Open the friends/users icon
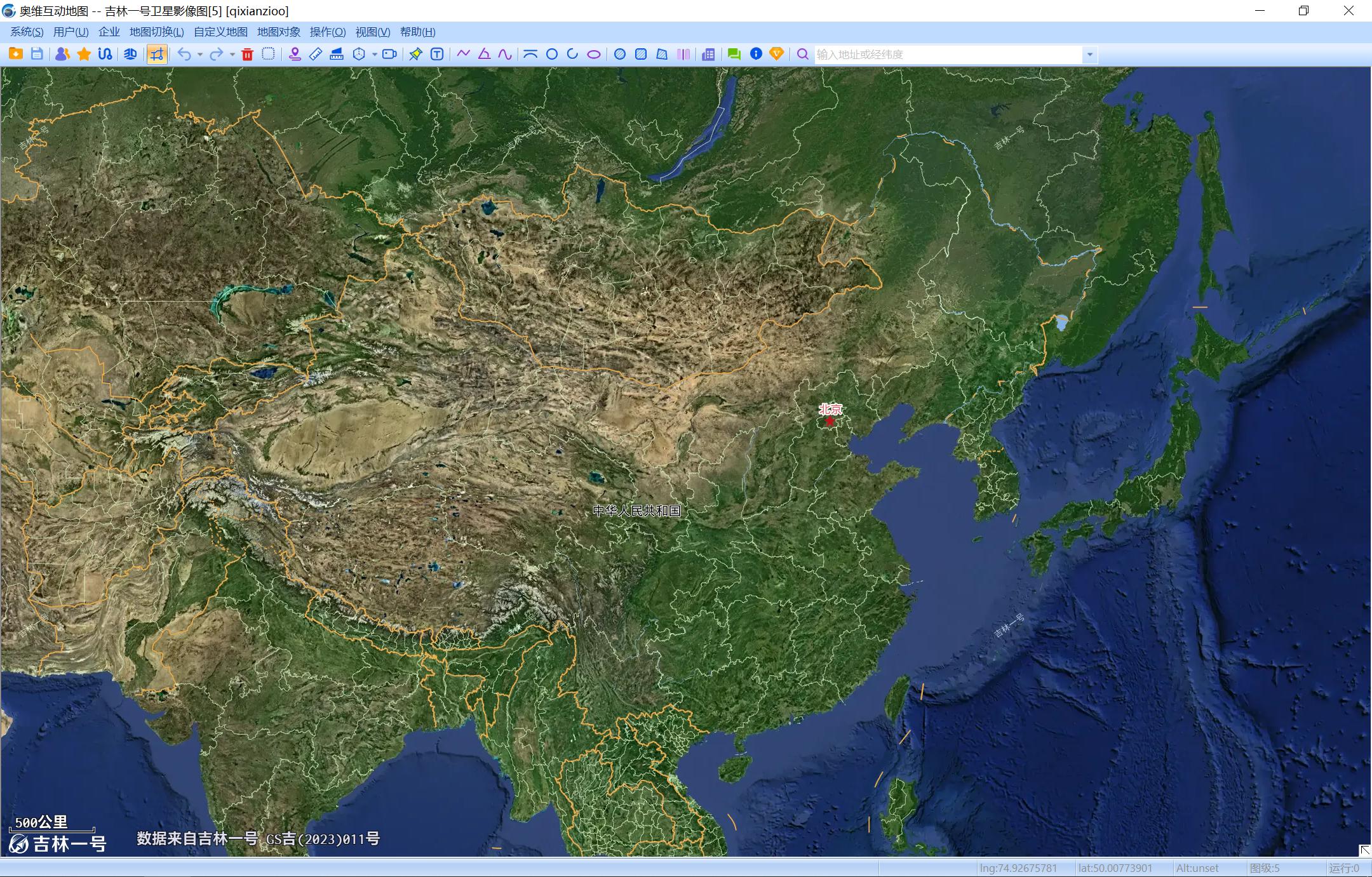Screen dimensions: 1372x877 tap(62, 54)
